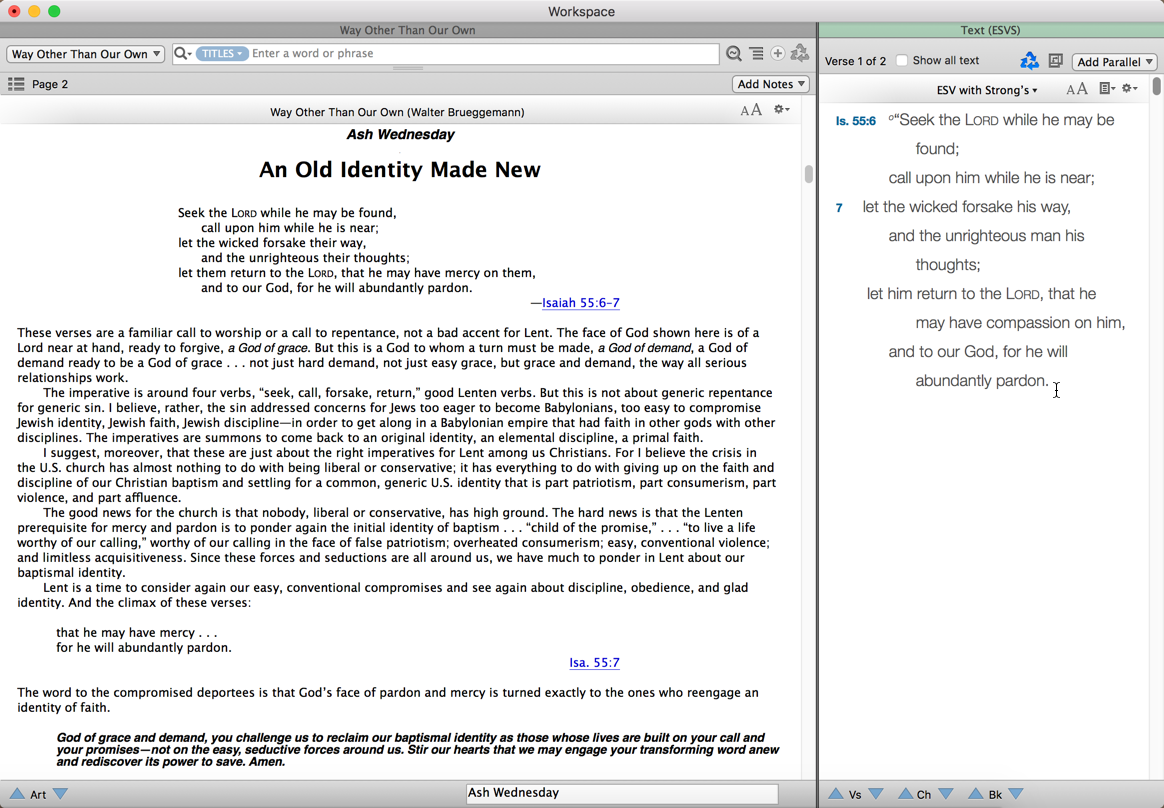Select the Text (ESVS) tab header

(x=990, y=30)
